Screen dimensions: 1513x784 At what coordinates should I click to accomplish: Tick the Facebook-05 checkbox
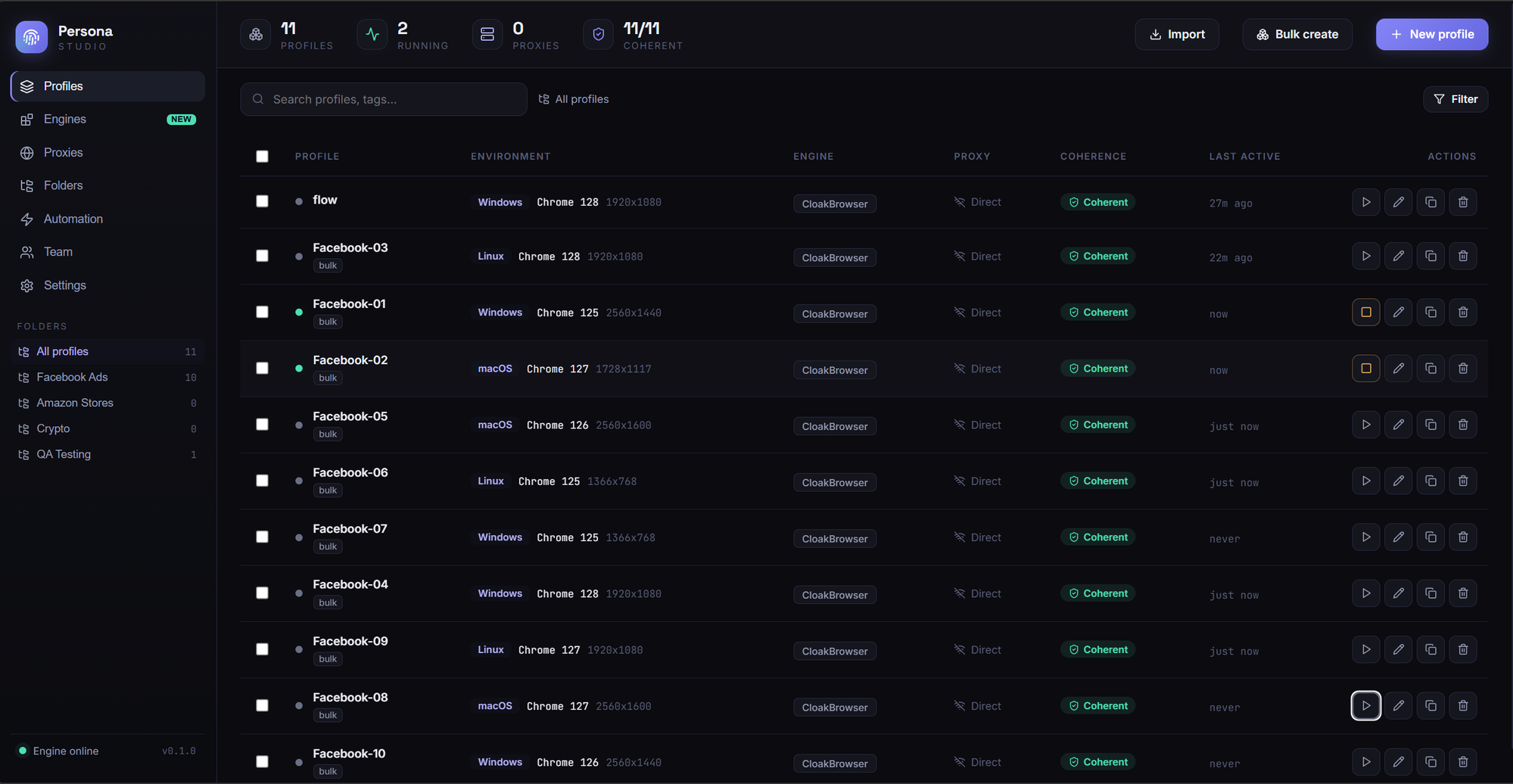coord(262,425)
